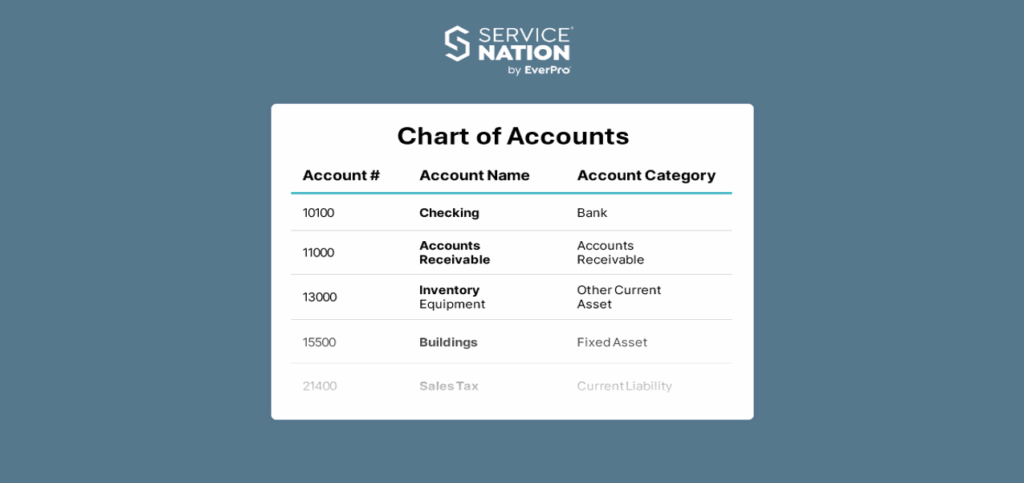Click account number 11000
Screen dimensions: 1024x483
318,253
